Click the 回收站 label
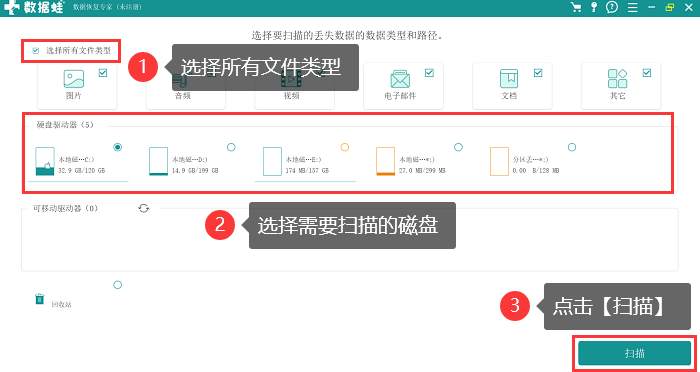The height and width of the screenshot is (372, 700). click(61, 305)
